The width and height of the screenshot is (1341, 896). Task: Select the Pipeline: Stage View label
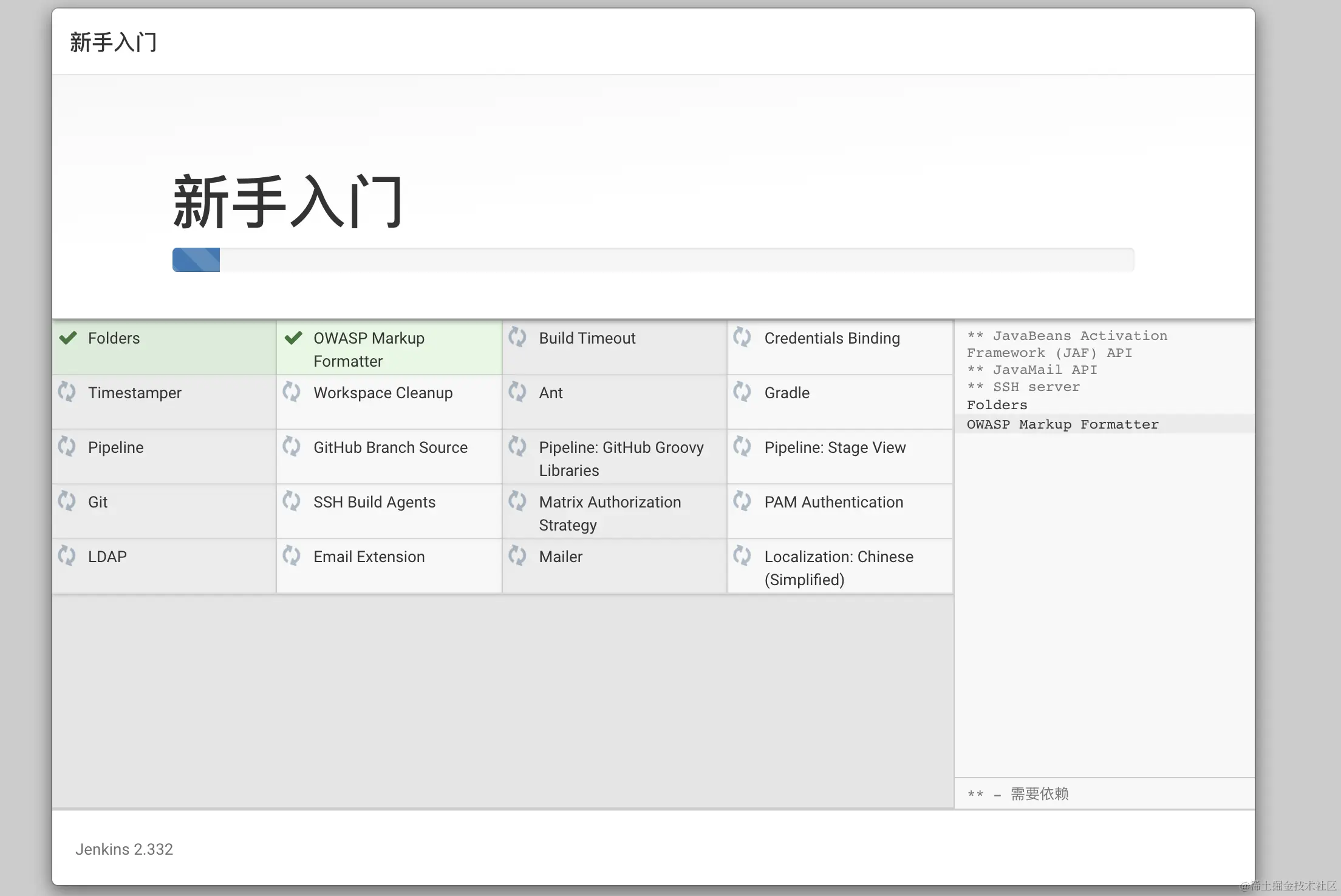coord(835,447)
